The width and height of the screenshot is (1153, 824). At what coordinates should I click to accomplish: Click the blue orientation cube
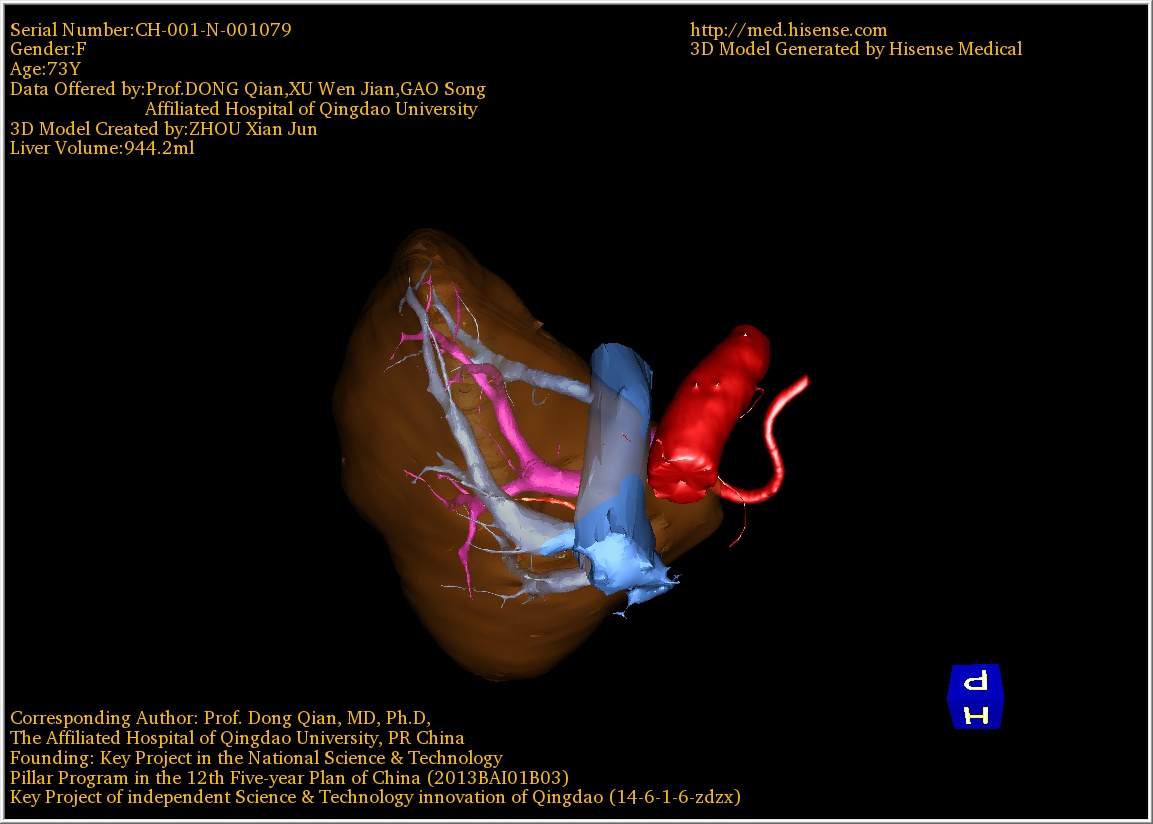976,697
